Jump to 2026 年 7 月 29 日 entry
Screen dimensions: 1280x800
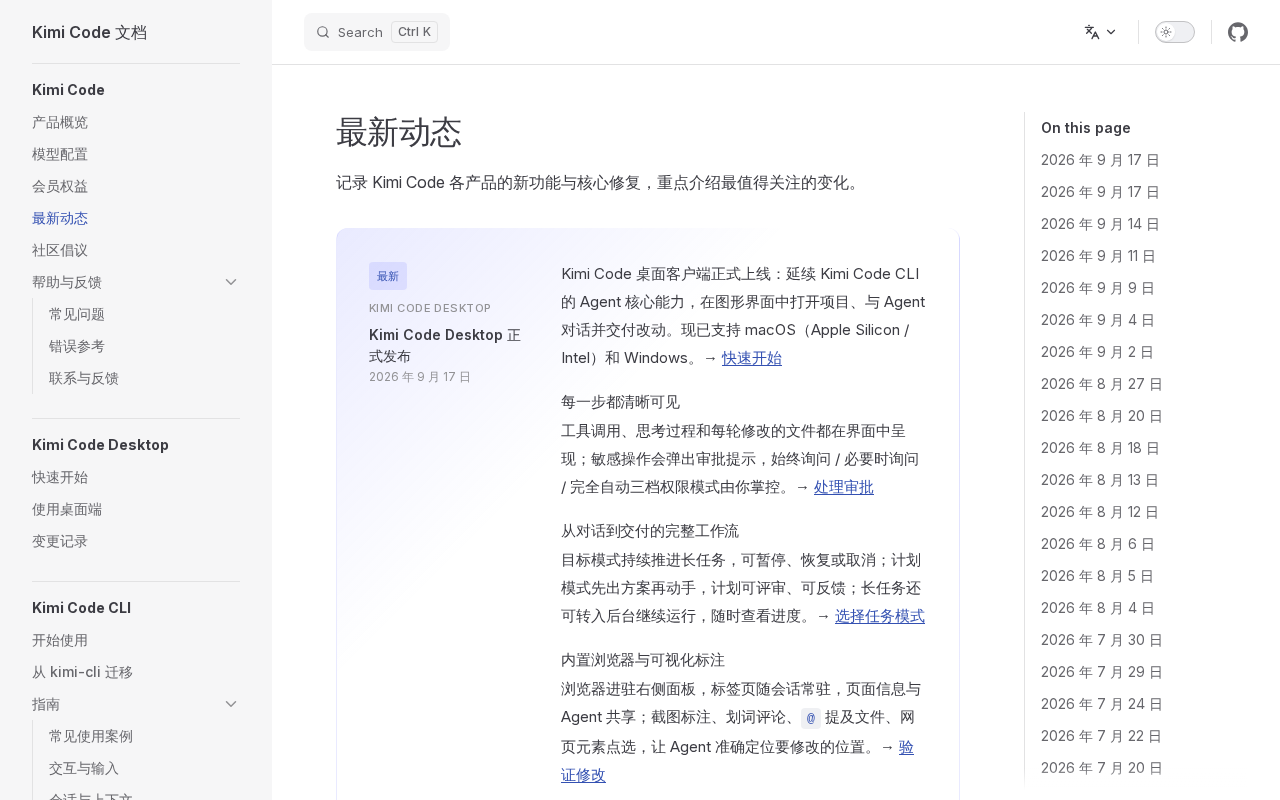pyautogui.click(x=1102, y=672)
